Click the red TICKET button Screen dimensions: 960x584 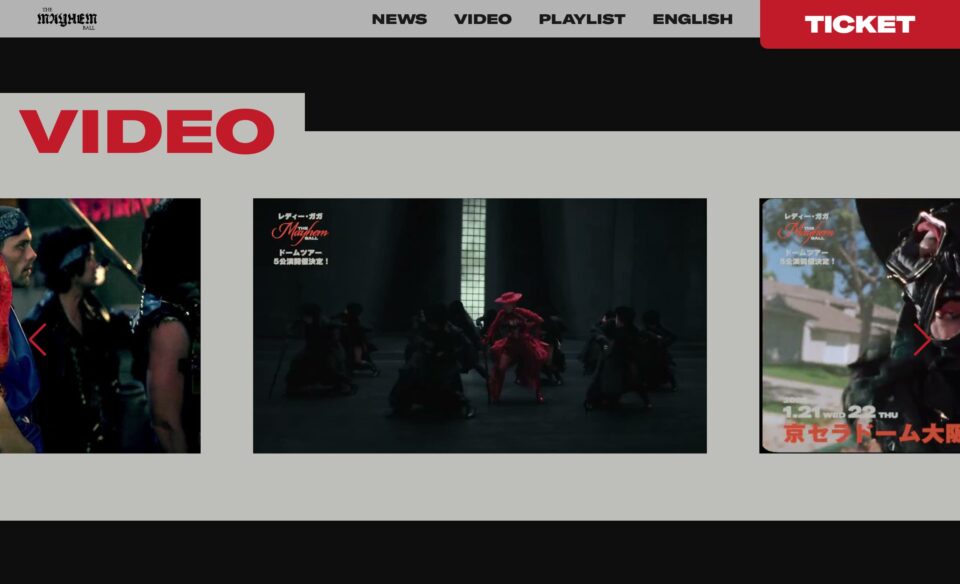pos(860,24)
